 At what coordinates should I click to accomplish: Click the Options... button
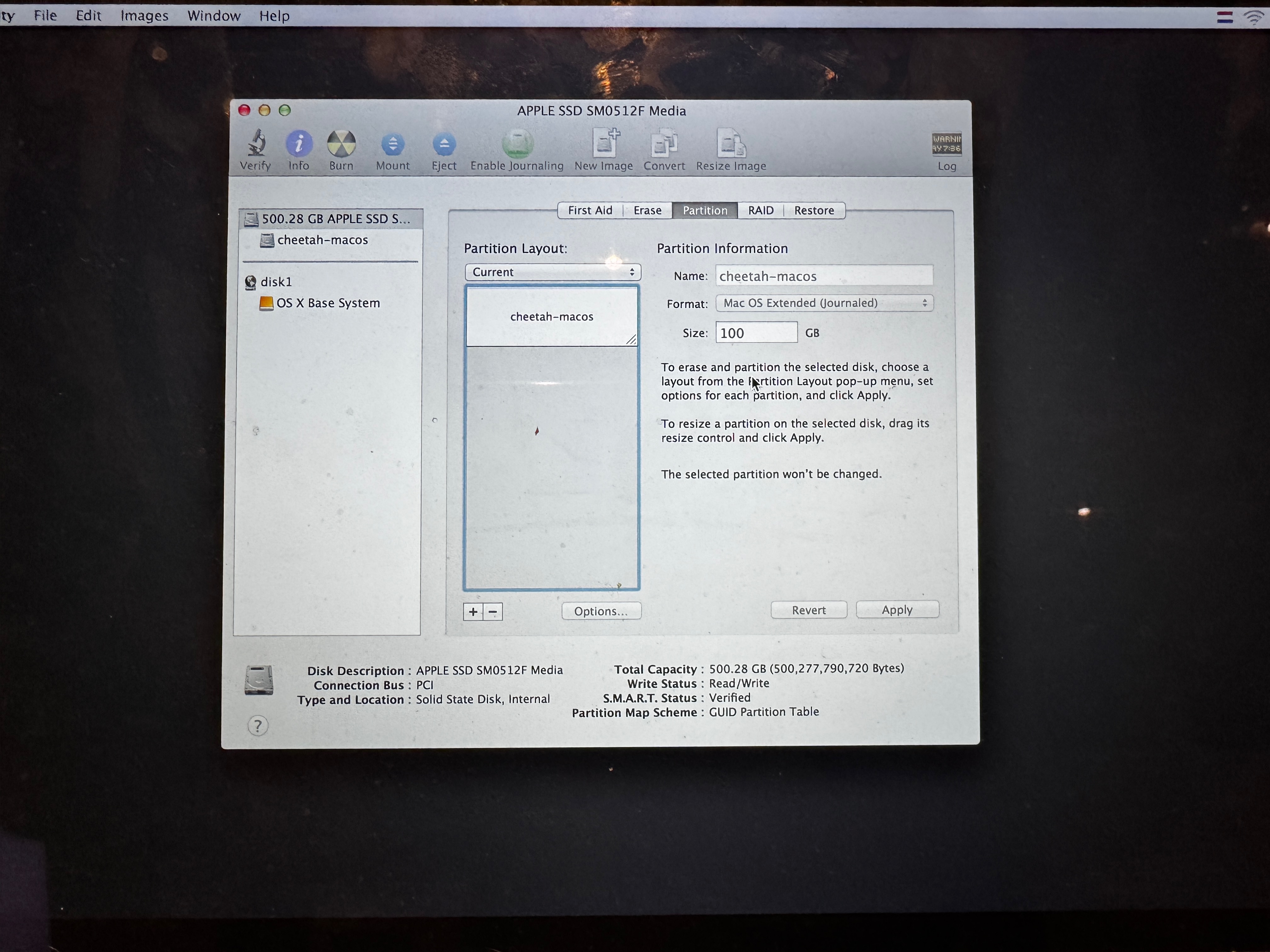(x=601, y=611)
